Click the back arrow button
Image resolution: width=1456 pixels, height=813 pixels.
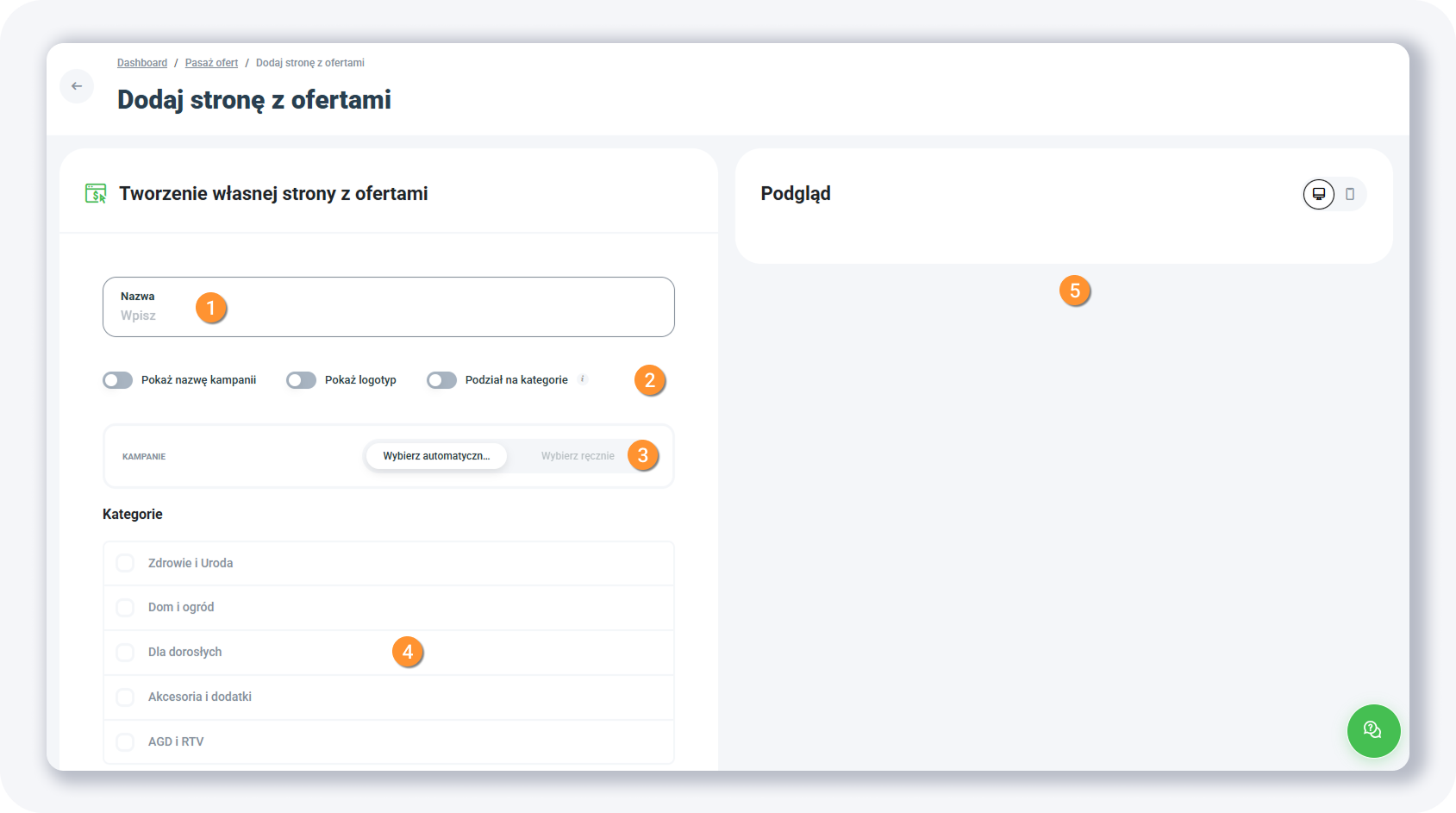(77, 86)
